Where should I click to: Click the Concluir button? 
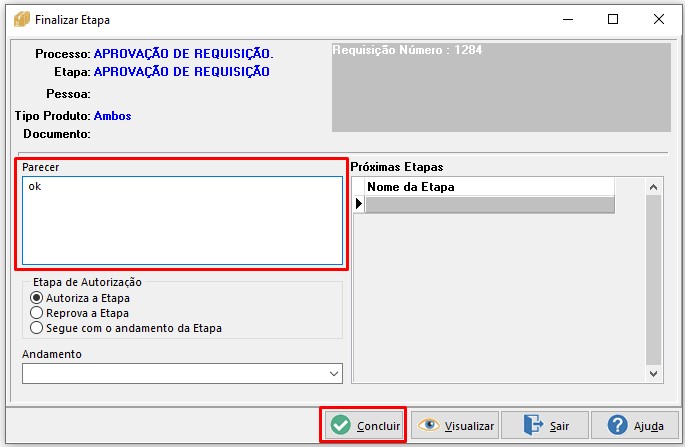click(x=363, y=425)
